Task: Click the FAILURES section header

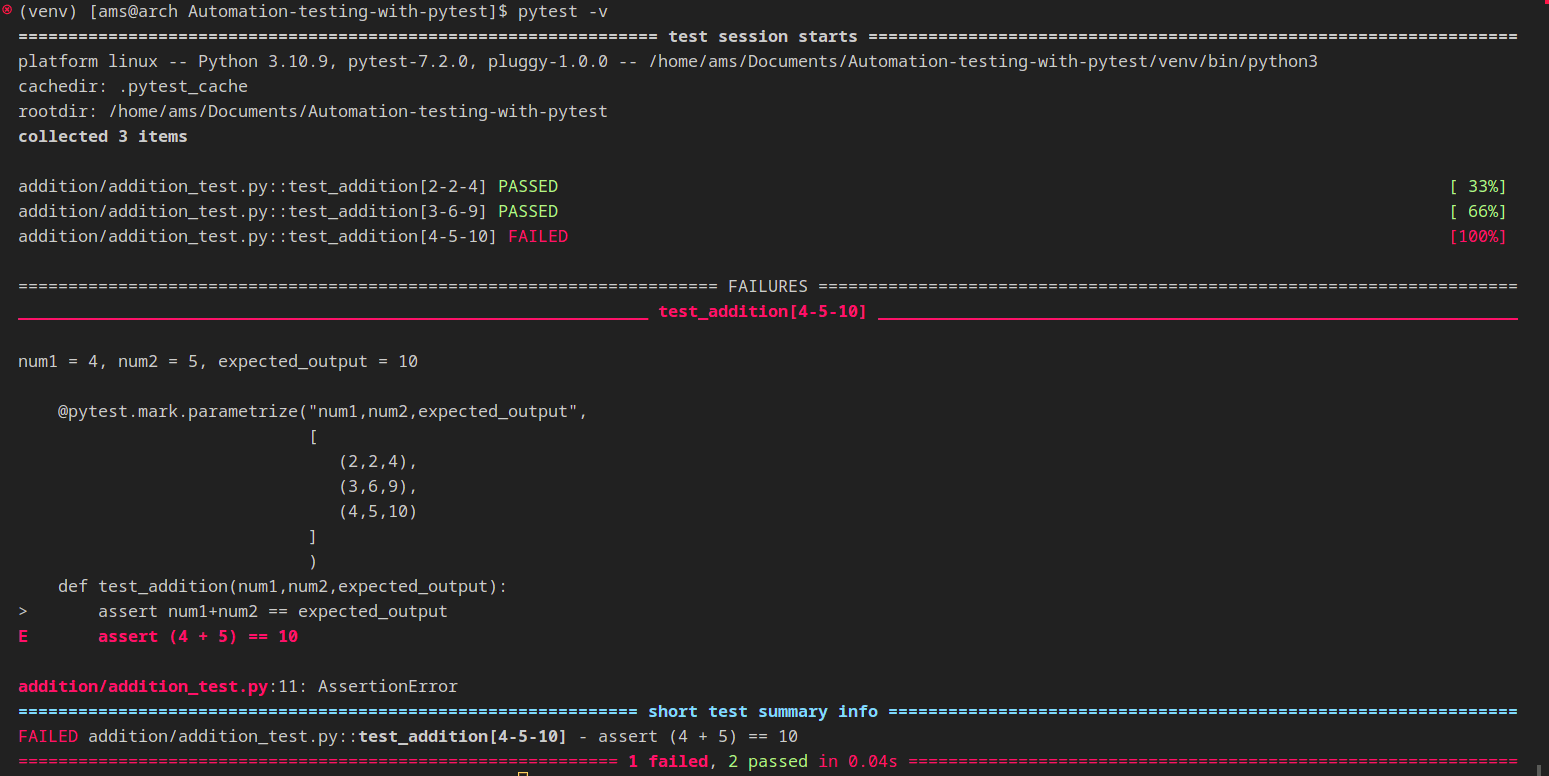Action: pyautogui.click(x=768, y=286)
